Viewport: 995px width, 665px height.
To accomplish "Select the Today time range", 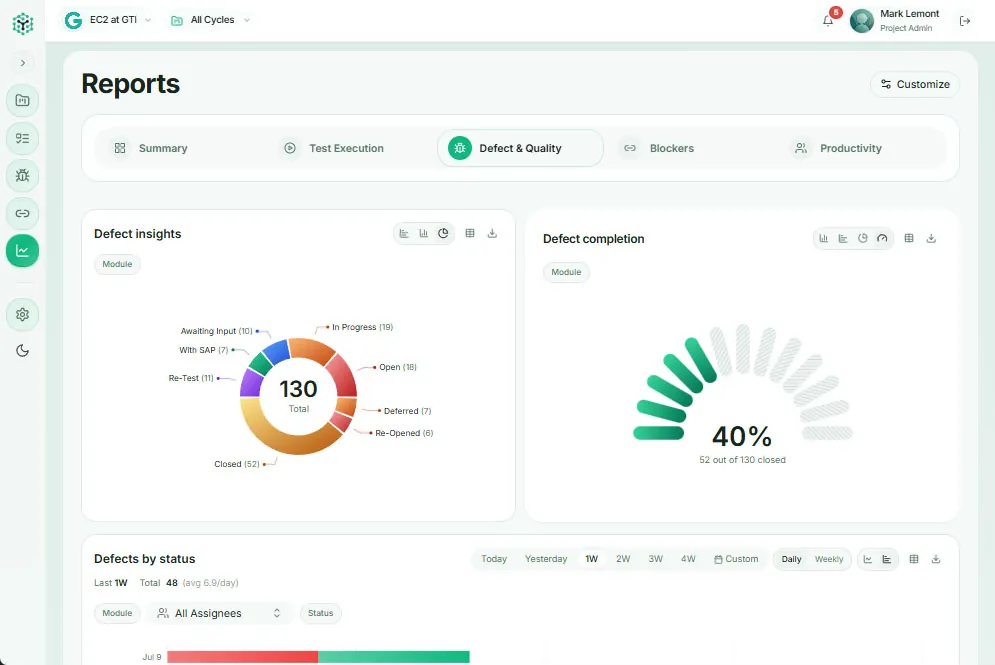I will 494,559.
